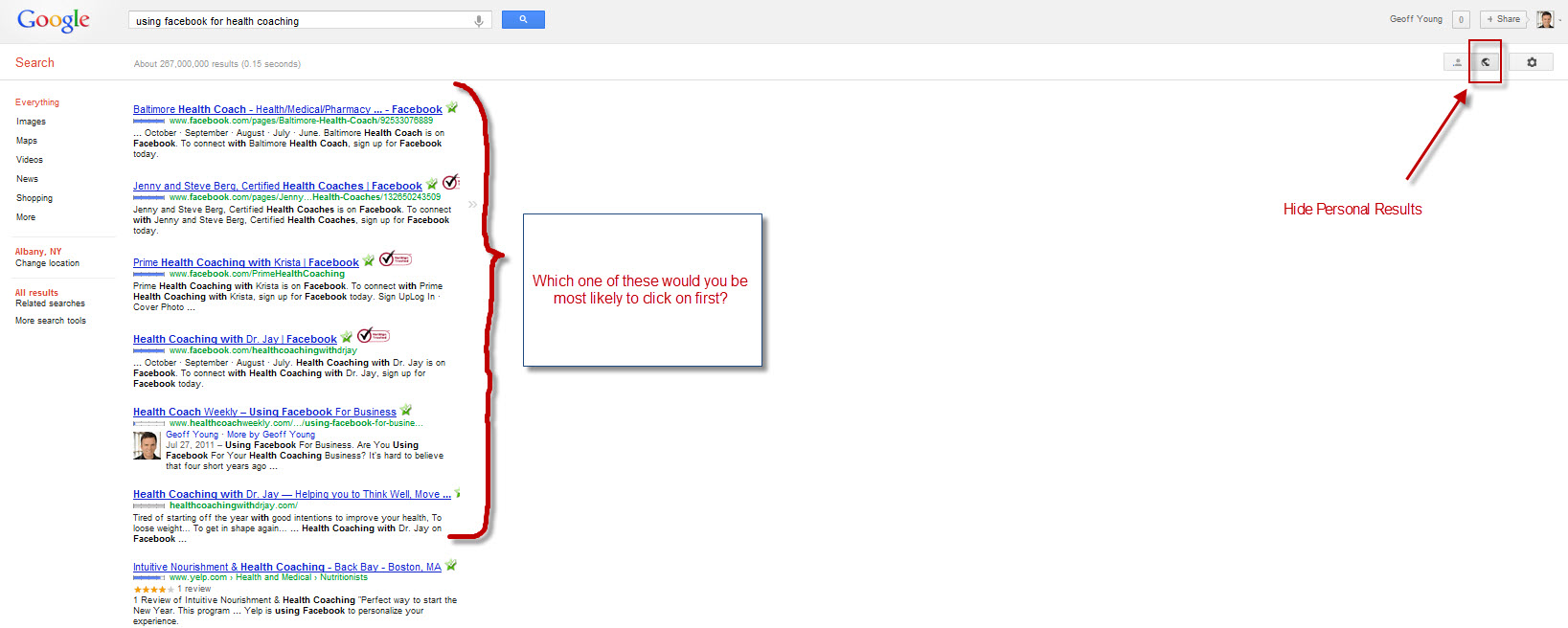Click the star icon beside Dr. Jay Facebook result
The height and width of the screenshot is (628, 1568).
(347, 337)
